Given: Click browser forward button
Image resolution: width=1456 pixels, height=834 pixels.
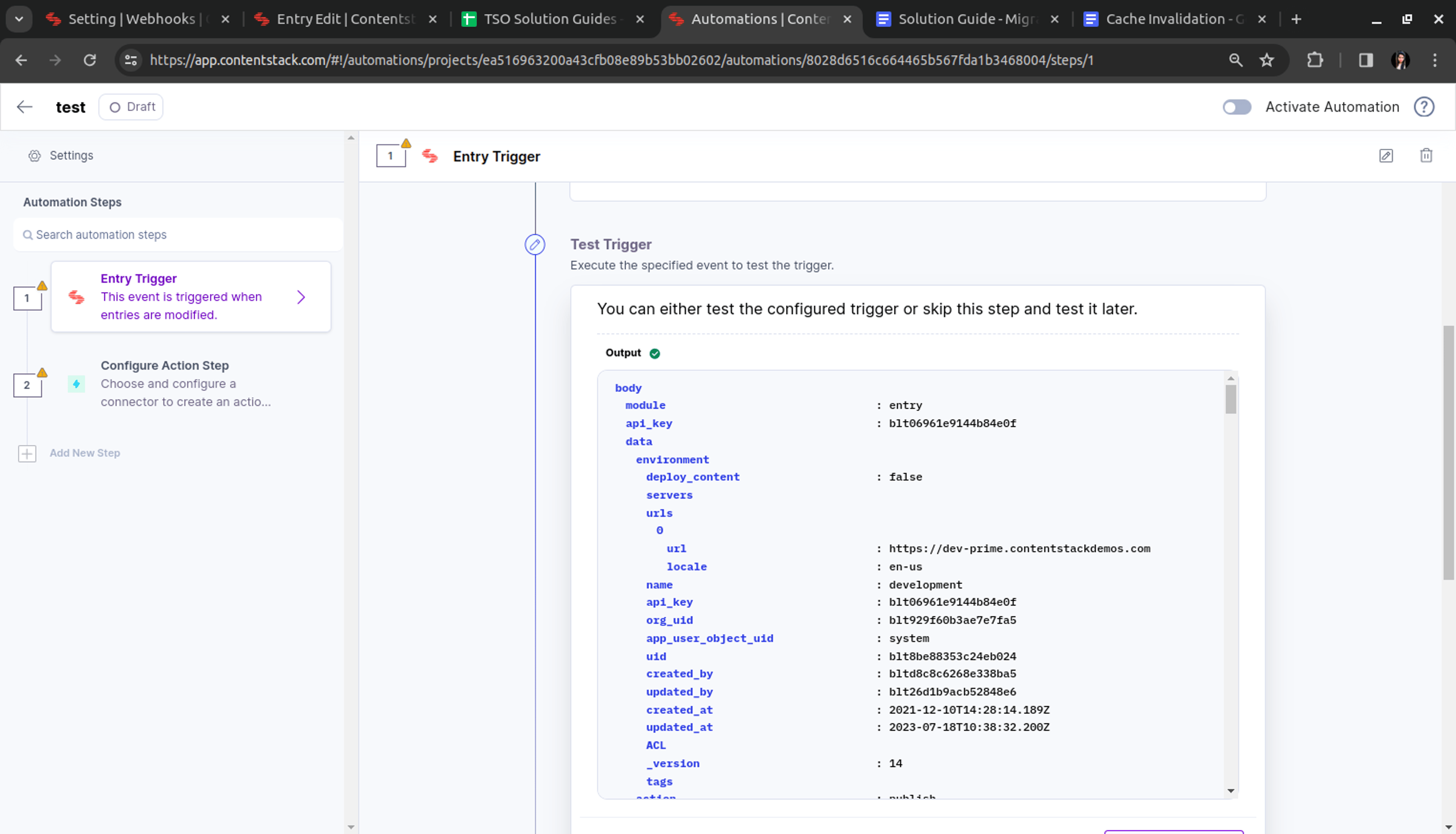Looking at the screenshot, I should tap(55, 60).
